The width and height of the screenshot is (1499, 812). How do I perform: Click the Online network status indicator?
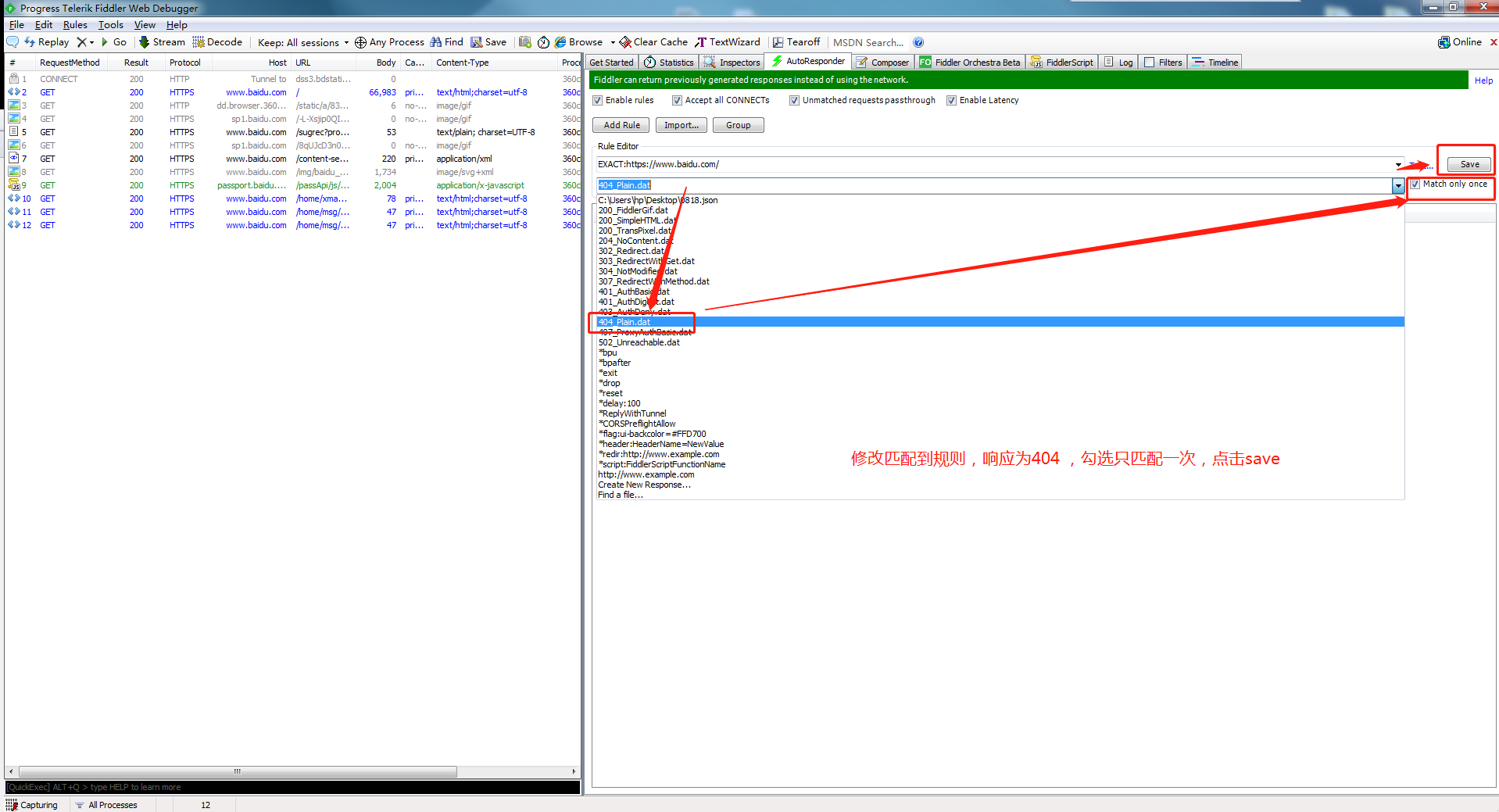pyautogui.click(x=1459, y=42)
